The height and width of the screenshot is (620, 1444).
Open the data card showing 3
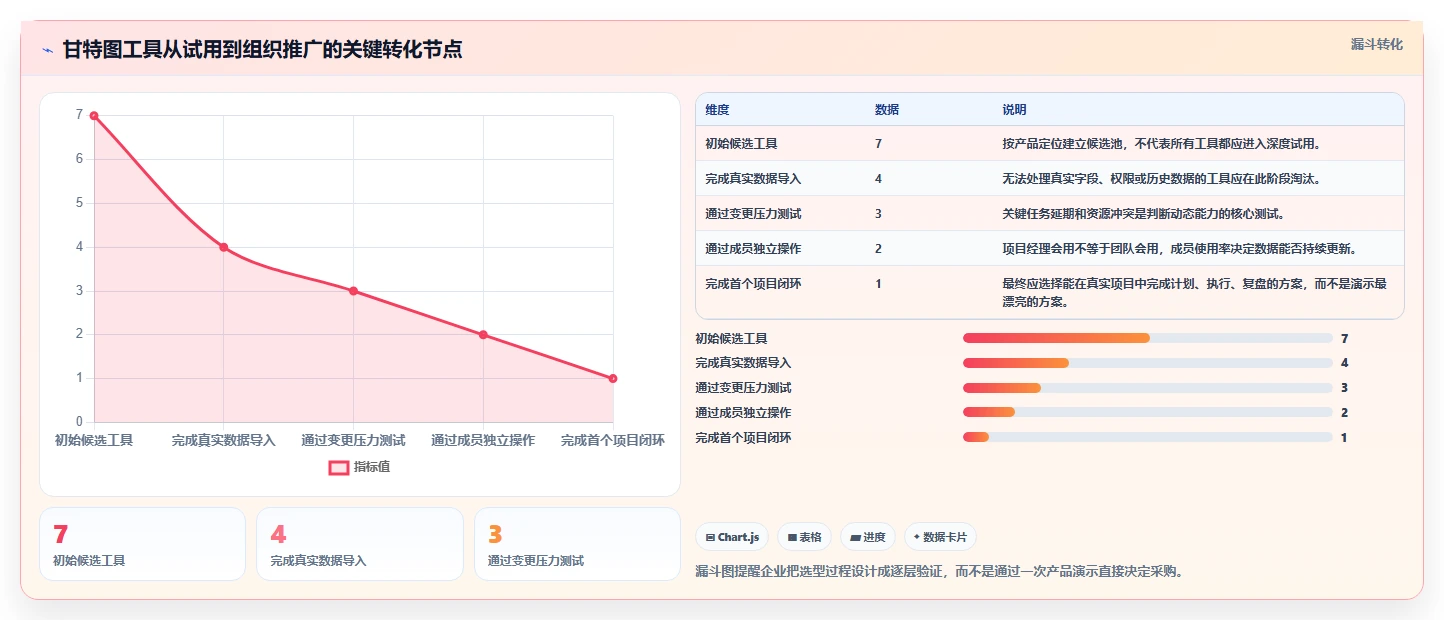(x=578, y=544)
